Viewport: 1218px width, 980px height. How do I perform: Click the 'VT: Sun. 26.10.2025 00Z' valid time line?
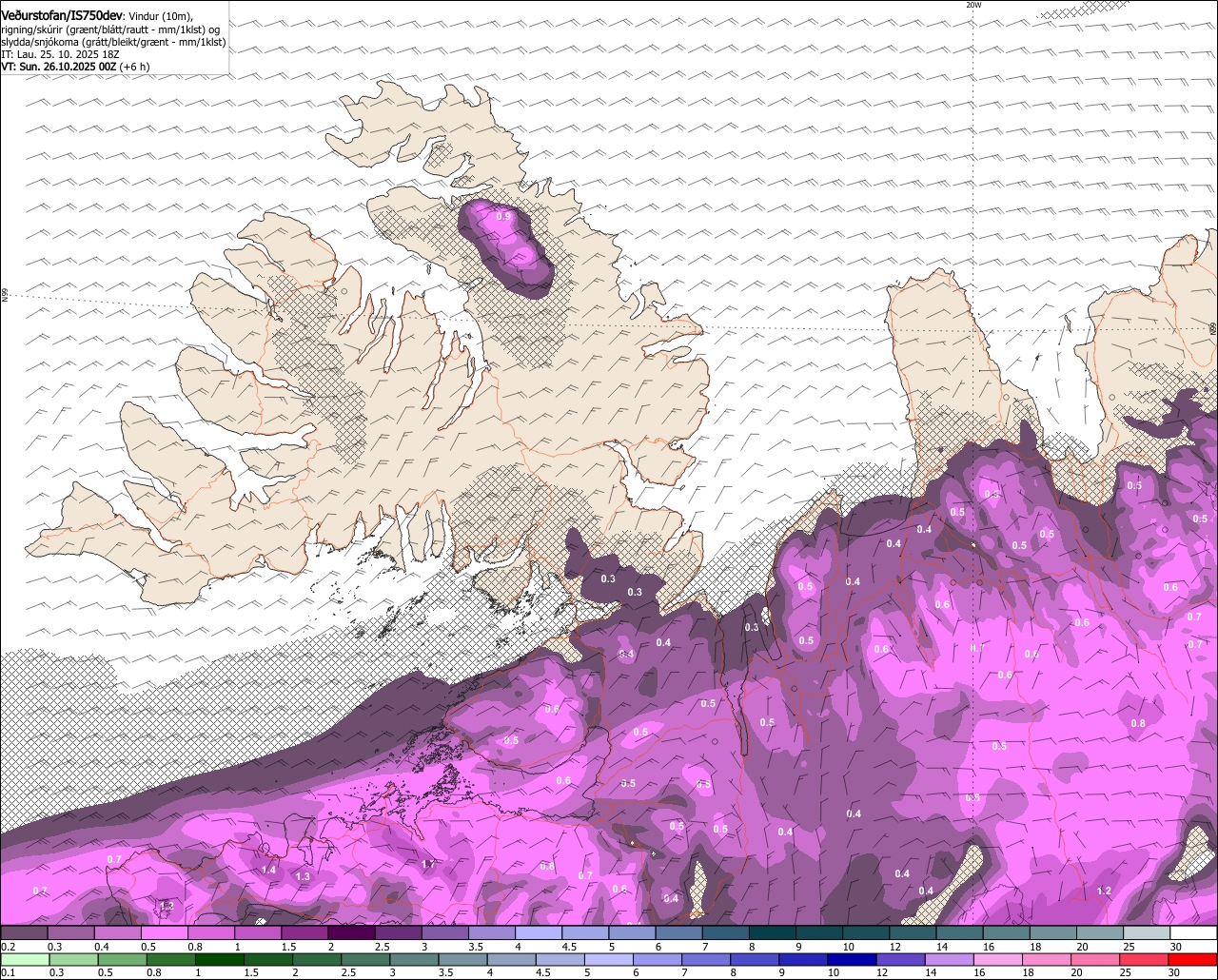59,67
